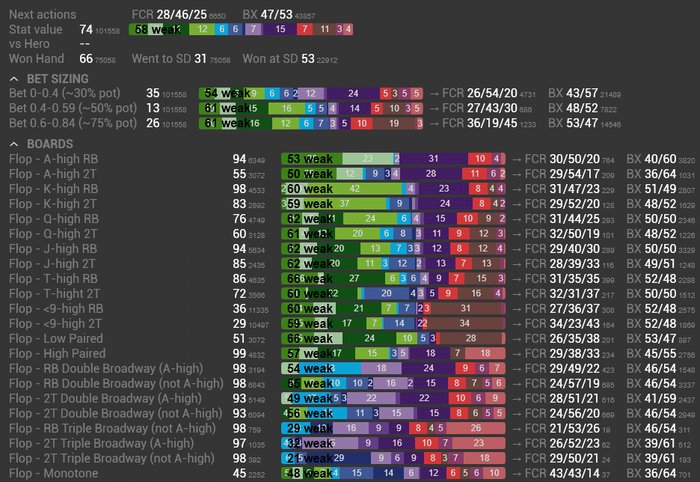Click the green weak segment in Stat value bar
The height and width of the screenshot is (482, 700).
coord(148,30)
